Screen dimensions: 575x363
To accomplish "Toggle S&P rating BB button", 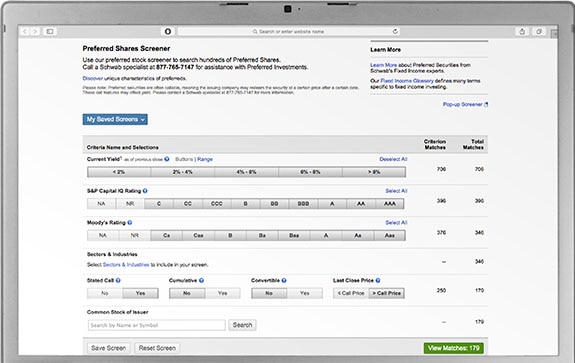I will [274, 204].
